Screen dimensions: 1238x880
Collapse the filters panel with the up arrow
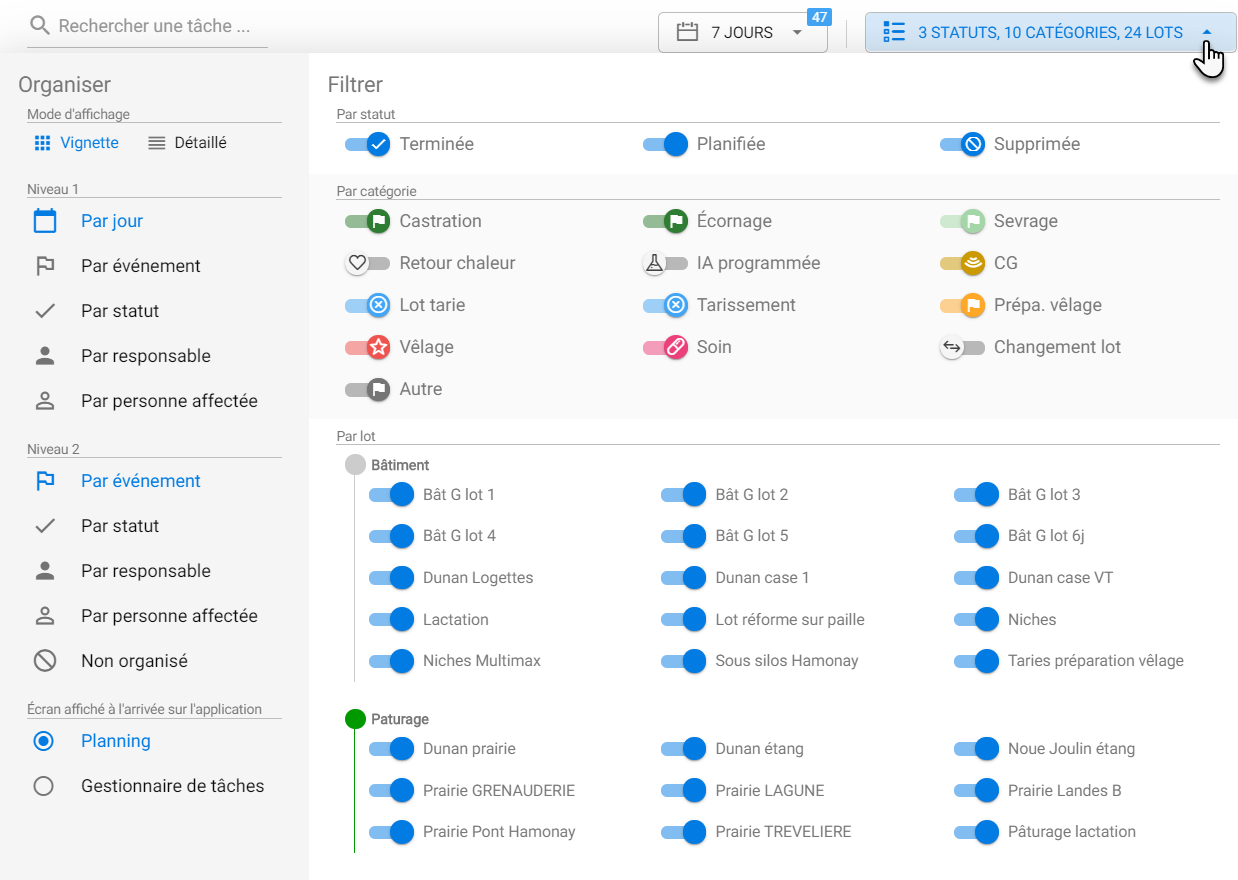[1207, 32]
